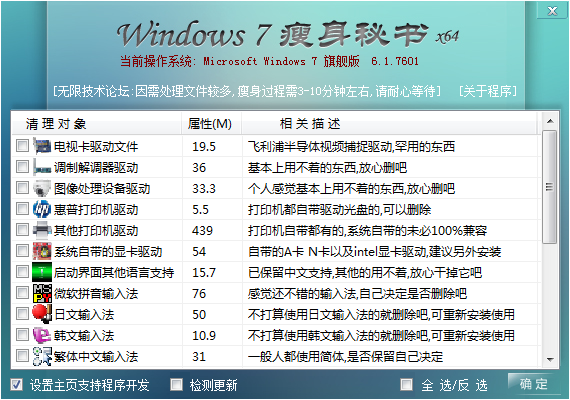
Task: Click the vertical scrollbar thumb
Action: (550, 187)
